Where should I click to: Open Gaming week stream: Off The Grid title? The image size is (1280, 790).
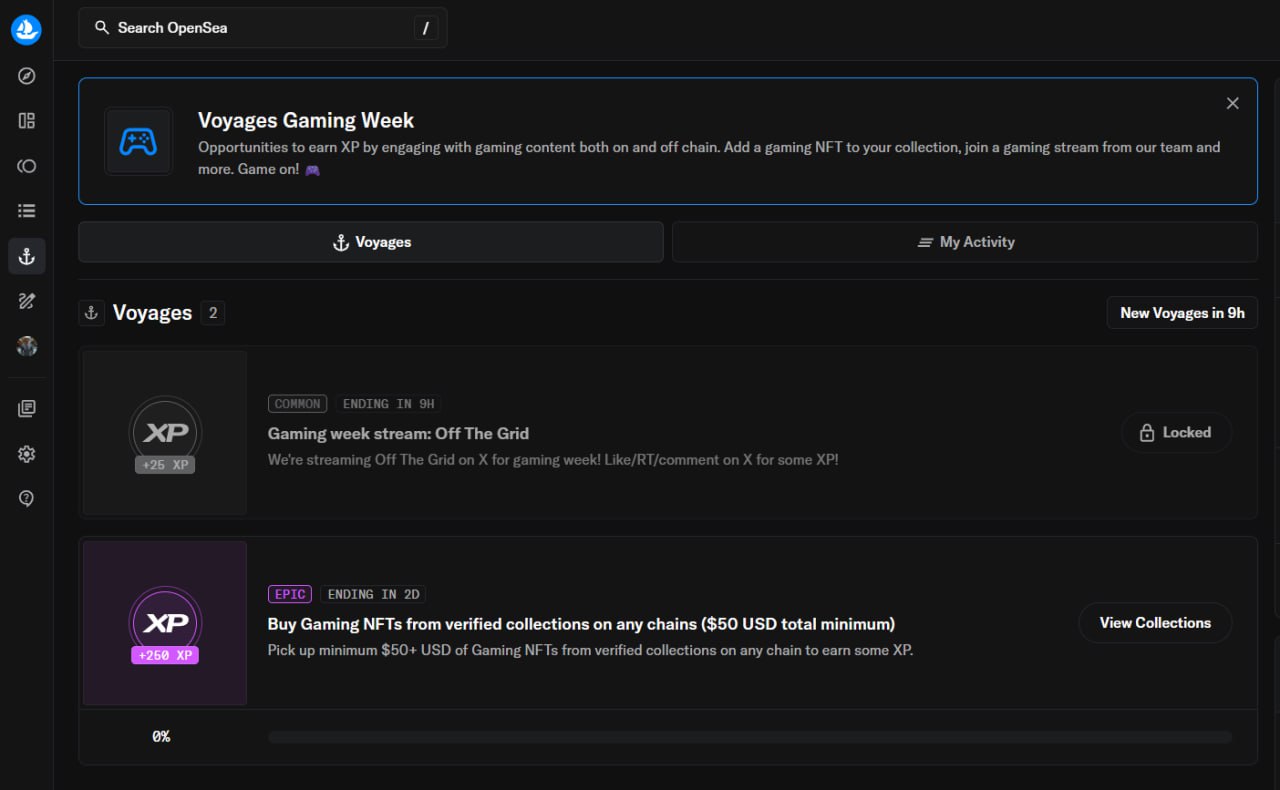tap(398, 433)
